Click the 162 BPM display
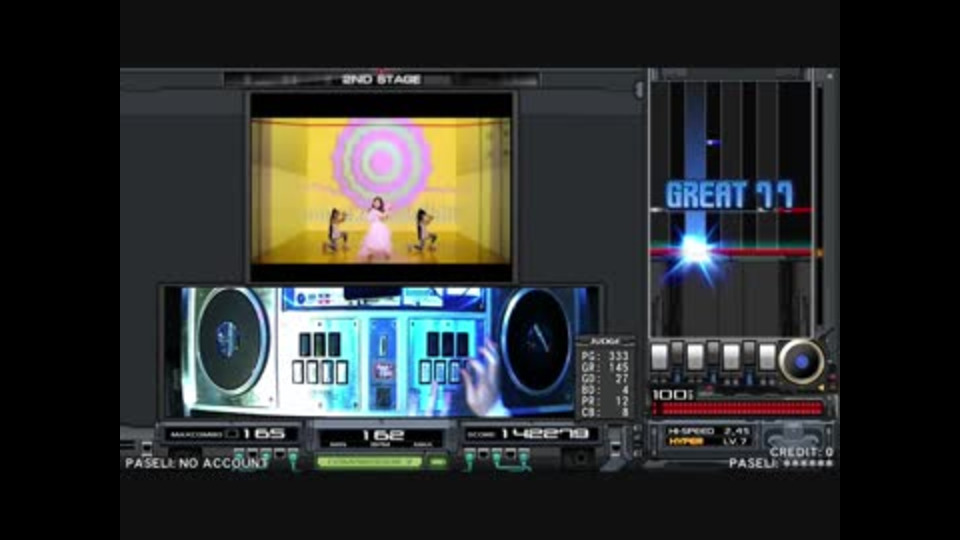960x540 pixels. click(x=381, y=437)
